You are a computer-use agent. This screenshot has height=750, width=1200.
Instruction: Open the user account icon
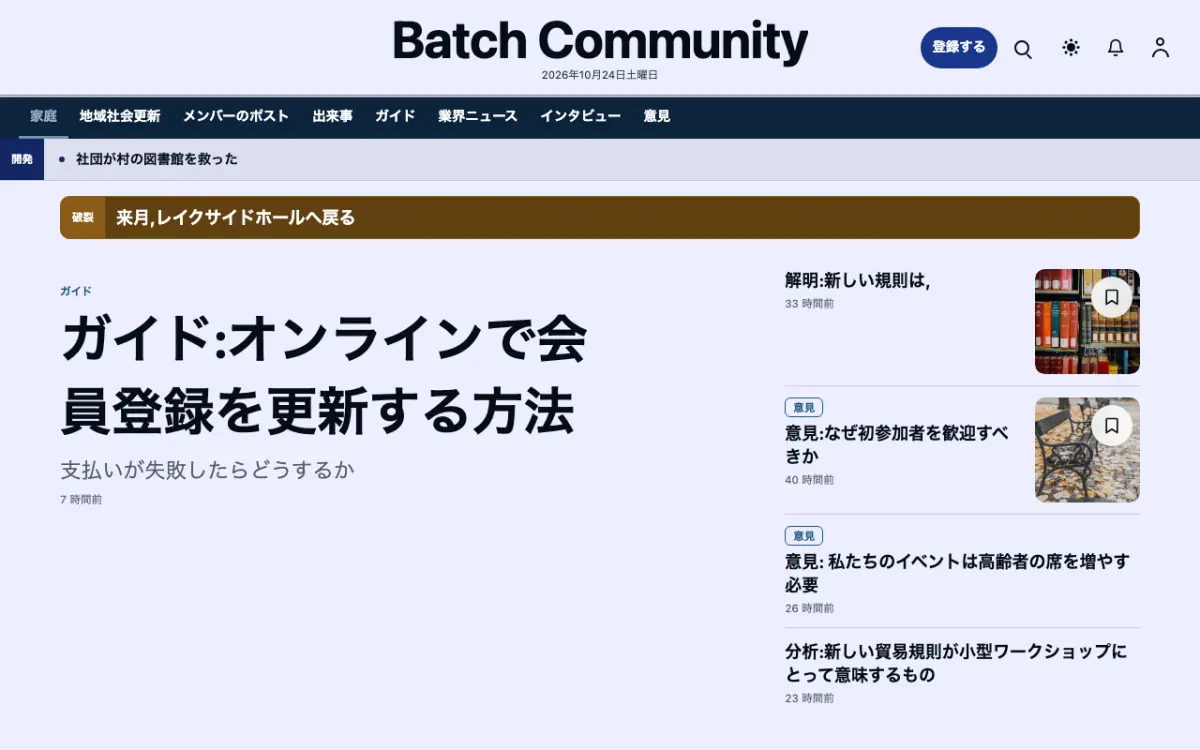(x=1160, y=48)
